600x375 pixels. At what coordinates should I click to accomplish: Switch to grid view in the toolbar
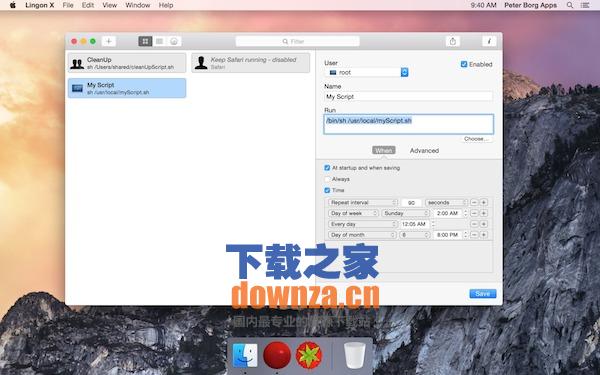pos(145,41)
